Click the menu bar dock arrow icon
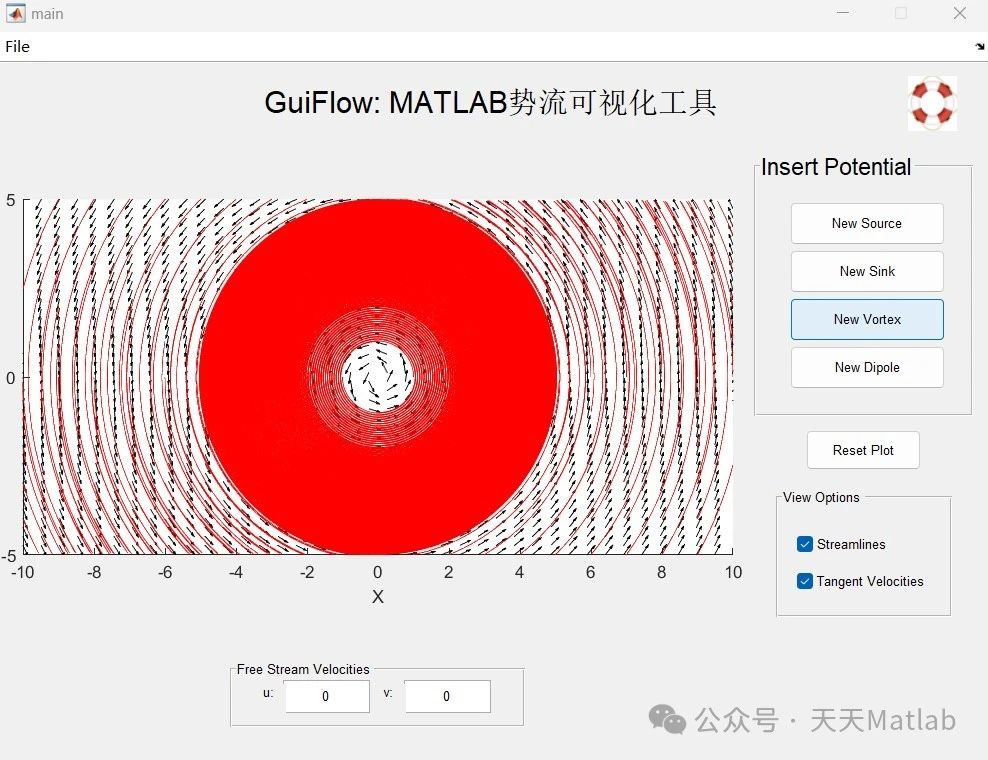988x760 pixels. (x=979, y=47)
